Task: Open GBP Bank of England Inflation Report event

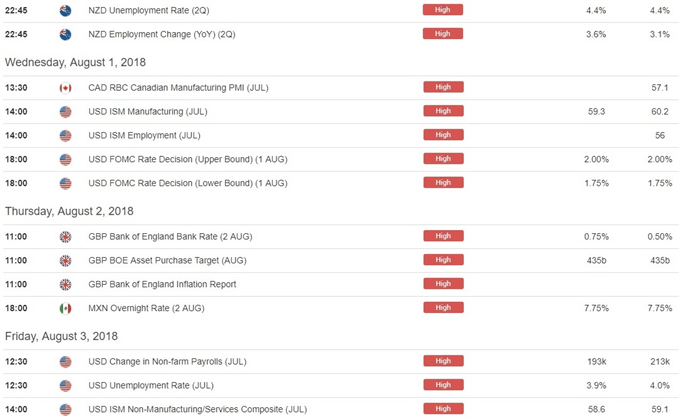Action: coord(162,284)
